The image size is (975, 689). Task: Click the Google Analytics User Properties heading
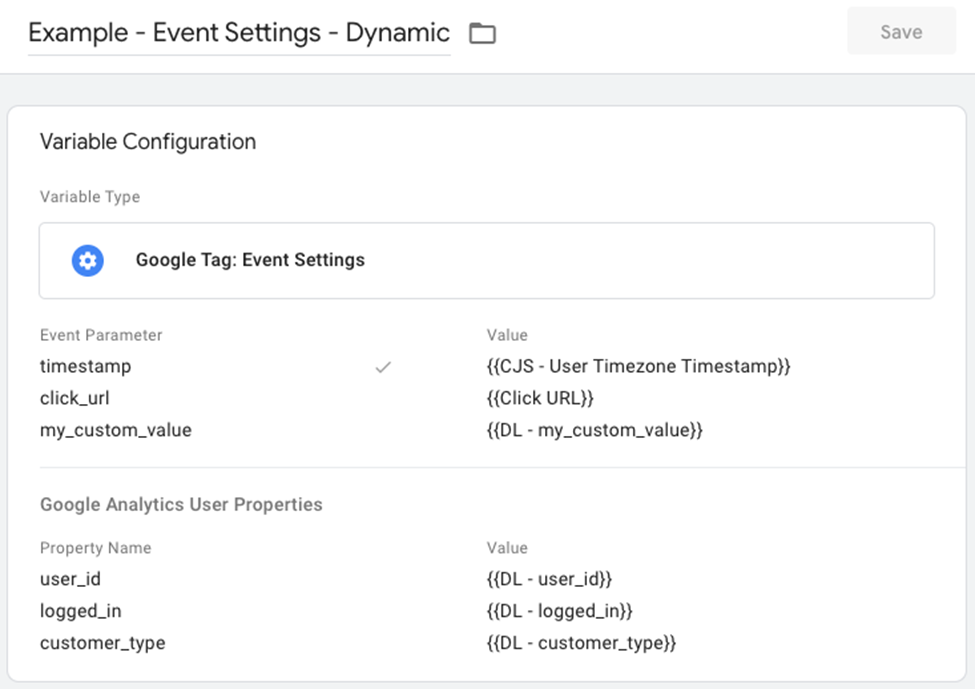[181, 505]
